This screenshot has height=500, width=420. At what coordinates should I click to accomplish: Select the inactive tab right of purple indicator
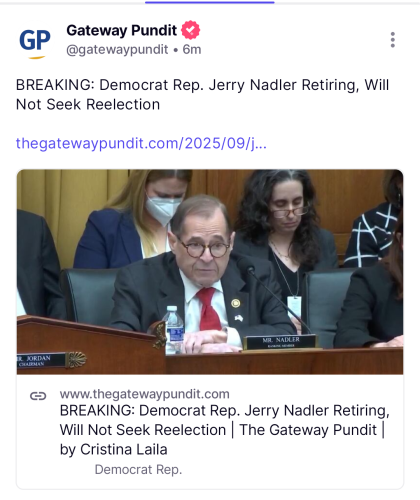pyautogui.click(x=347, y=2)
